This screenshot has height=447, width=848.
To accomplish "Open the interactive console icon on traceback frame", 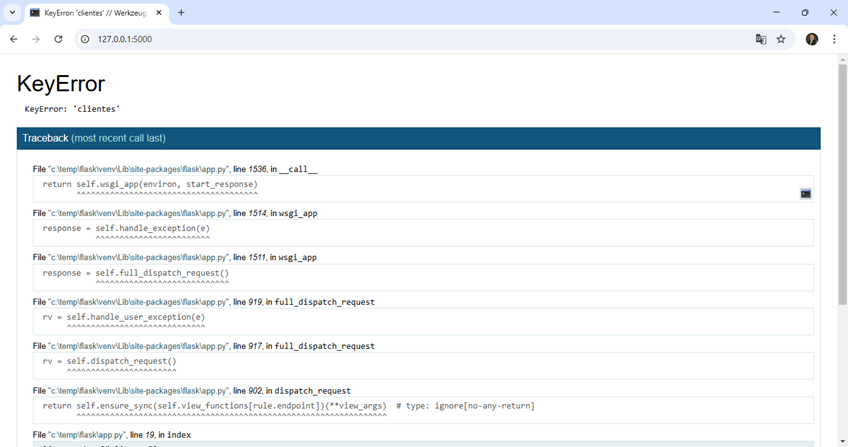I will tap(805, 193).
